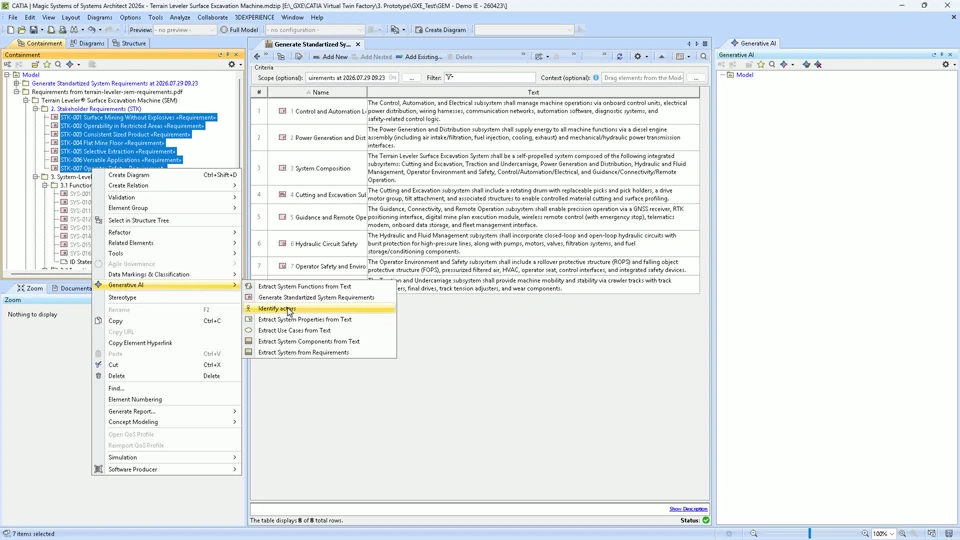Expand Generate Standartized System Requirements tree node

[x=17, y=83]
